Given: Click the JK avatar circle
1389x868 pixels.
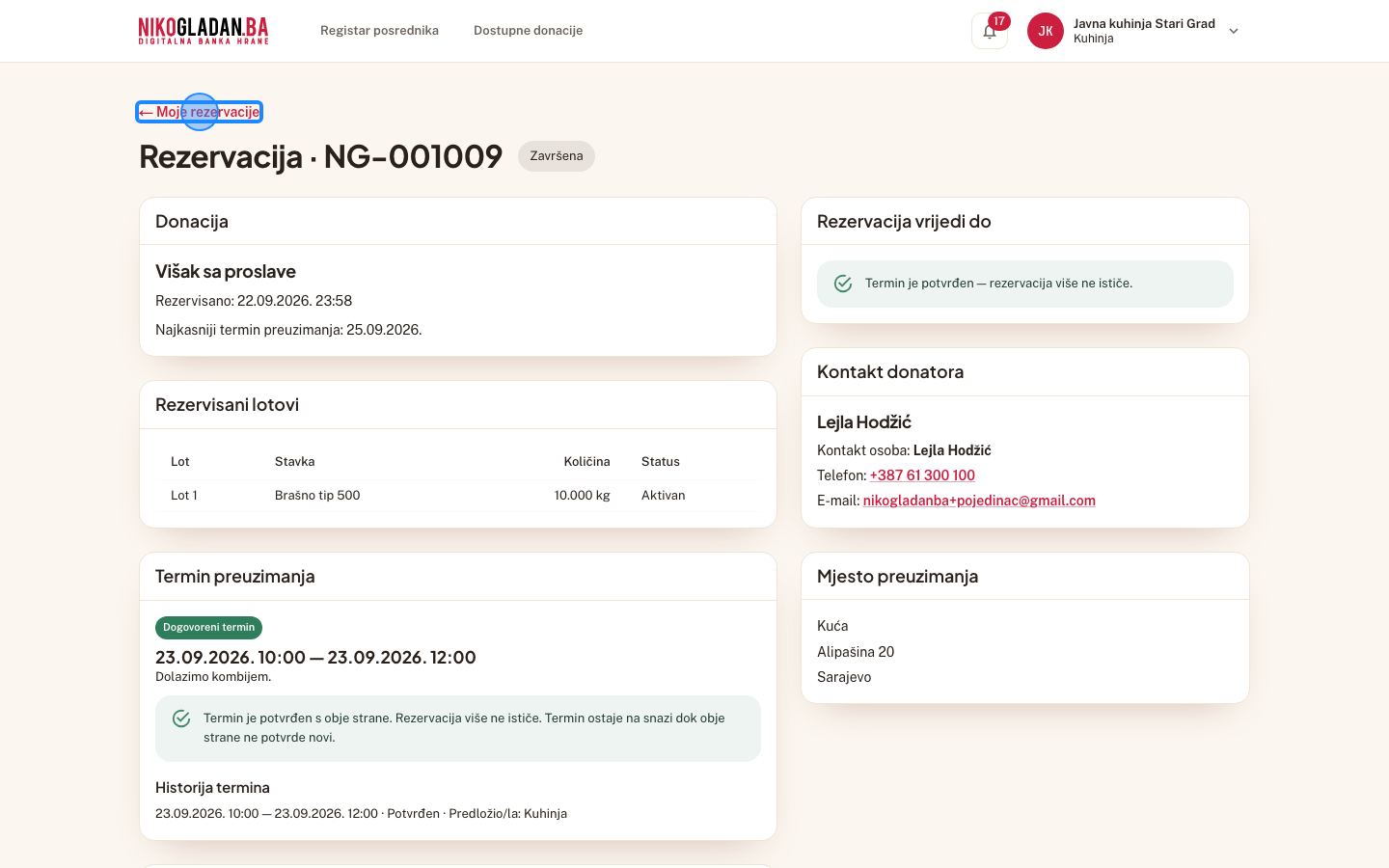Looking at the screenshot, I should [x=1046, y=31].
